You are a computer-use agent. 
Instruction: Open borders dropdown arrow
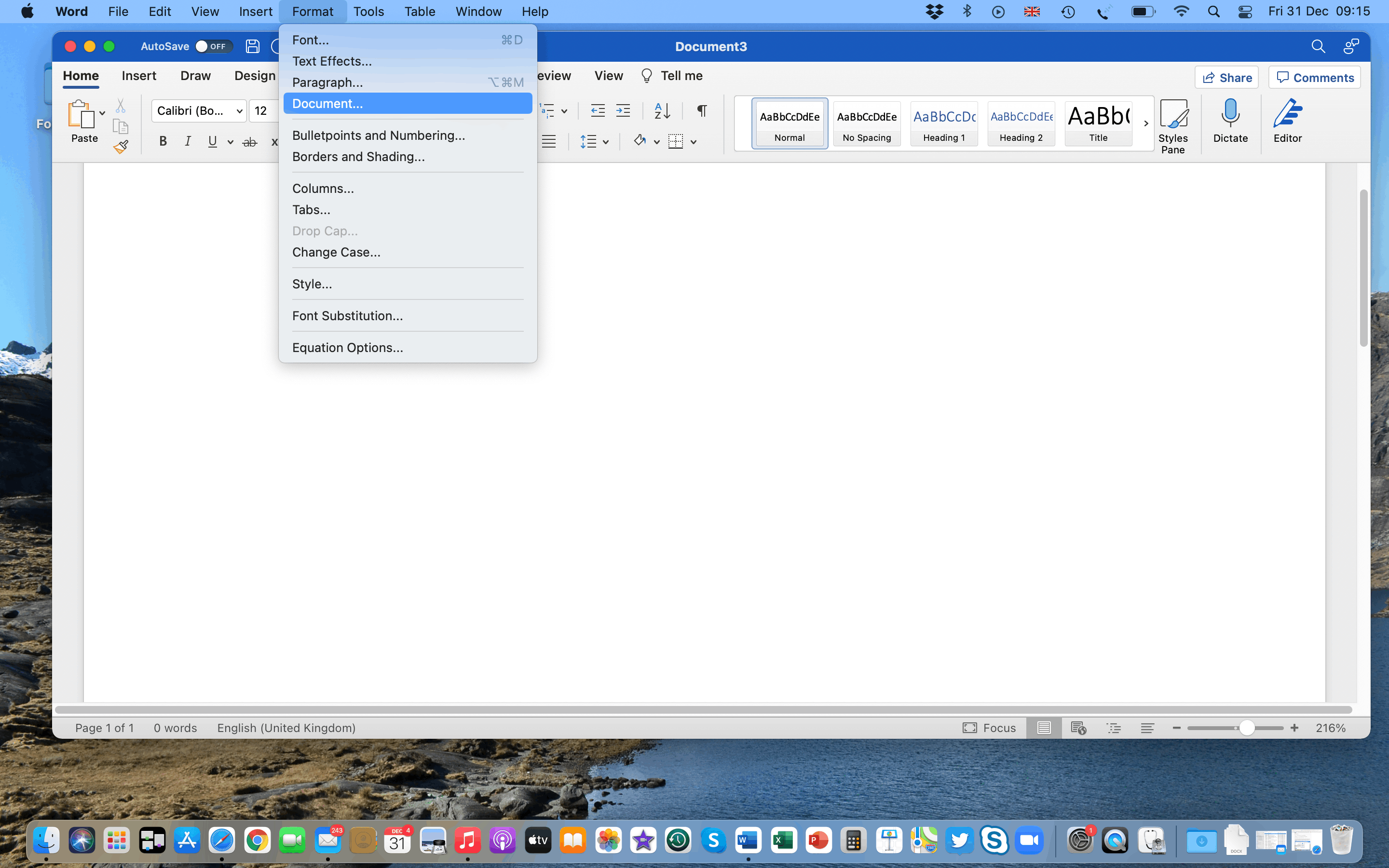[694, 142]
